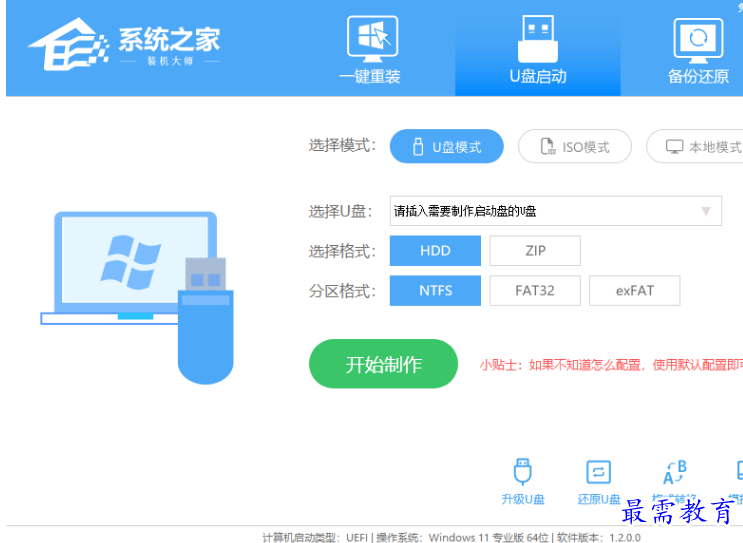This screenshot has height=543, width=743.
Task: Select 本地模式 local mode
Action: (695, 146)
